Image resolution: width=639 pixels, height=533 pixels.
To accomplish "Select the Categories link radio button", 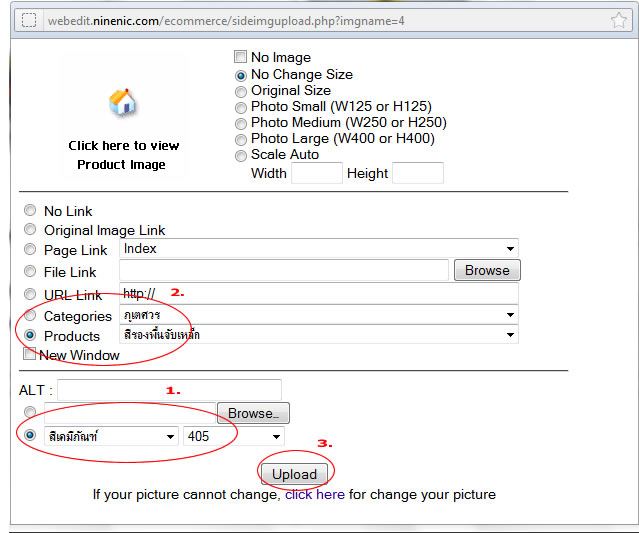I will coord(30,316).
